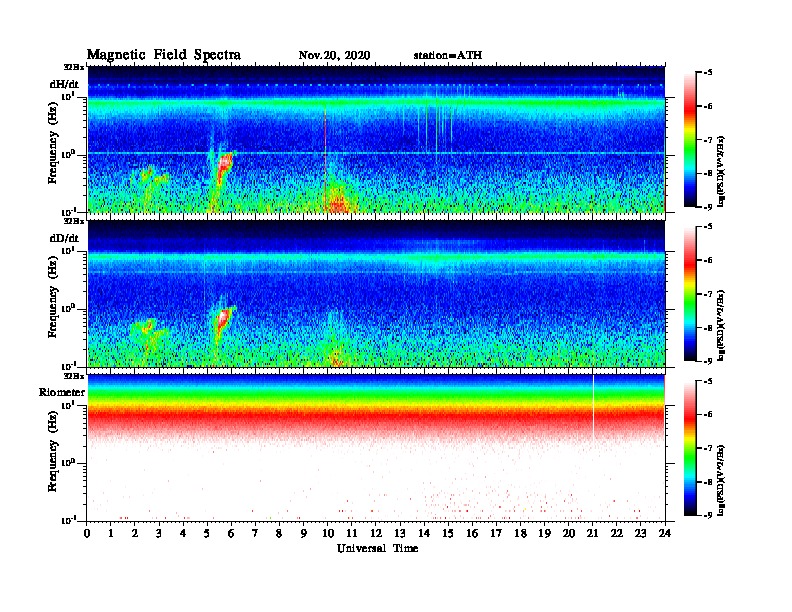Click the "Magnetic Field Spectra" plot title
This screenshot has height=612, width=792.
164,55
